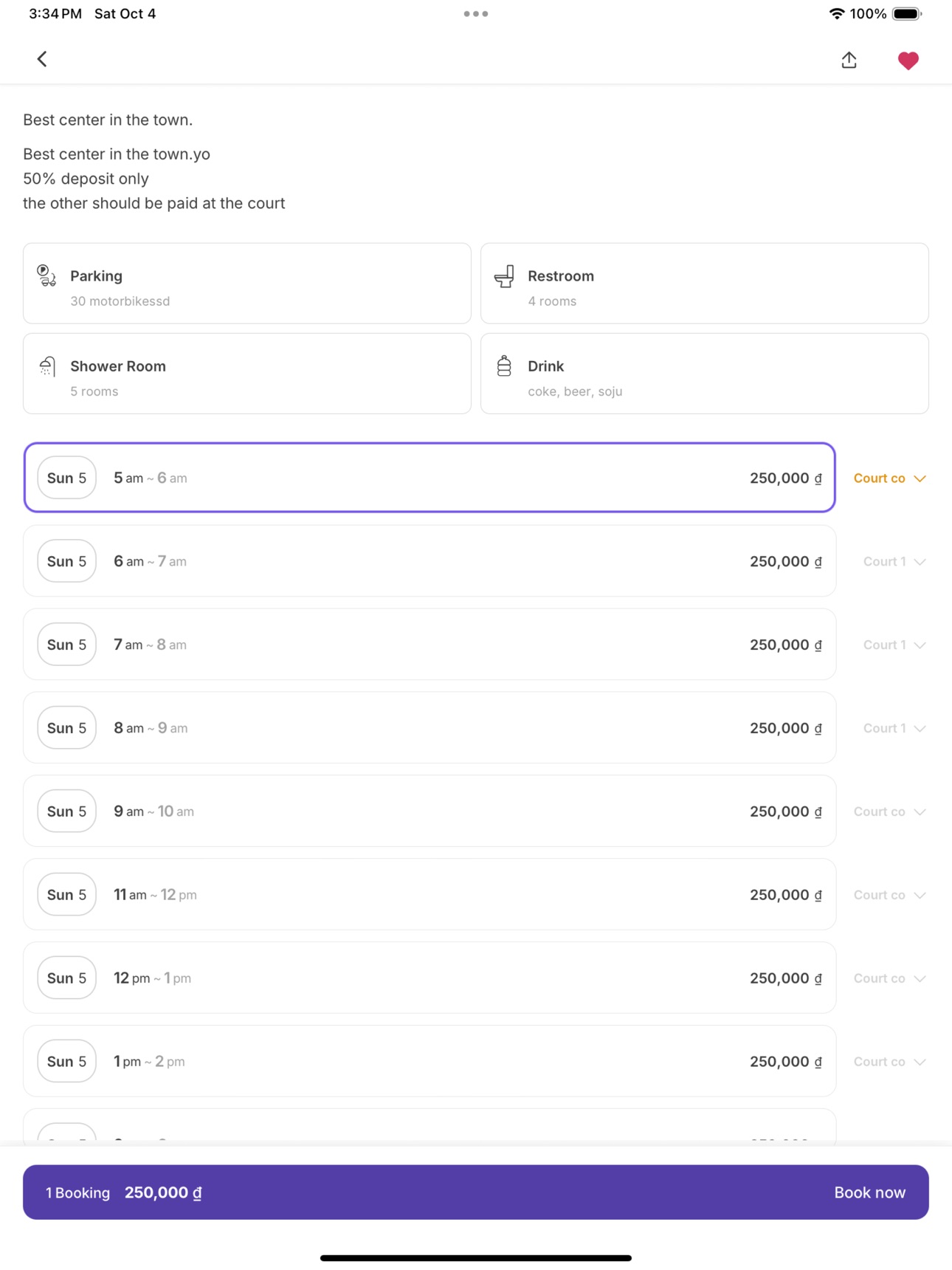Open court dropdown for 5 am slot
Image resolution: width=952 pixels, height=1270 pixels.
(x=889, y=478)
